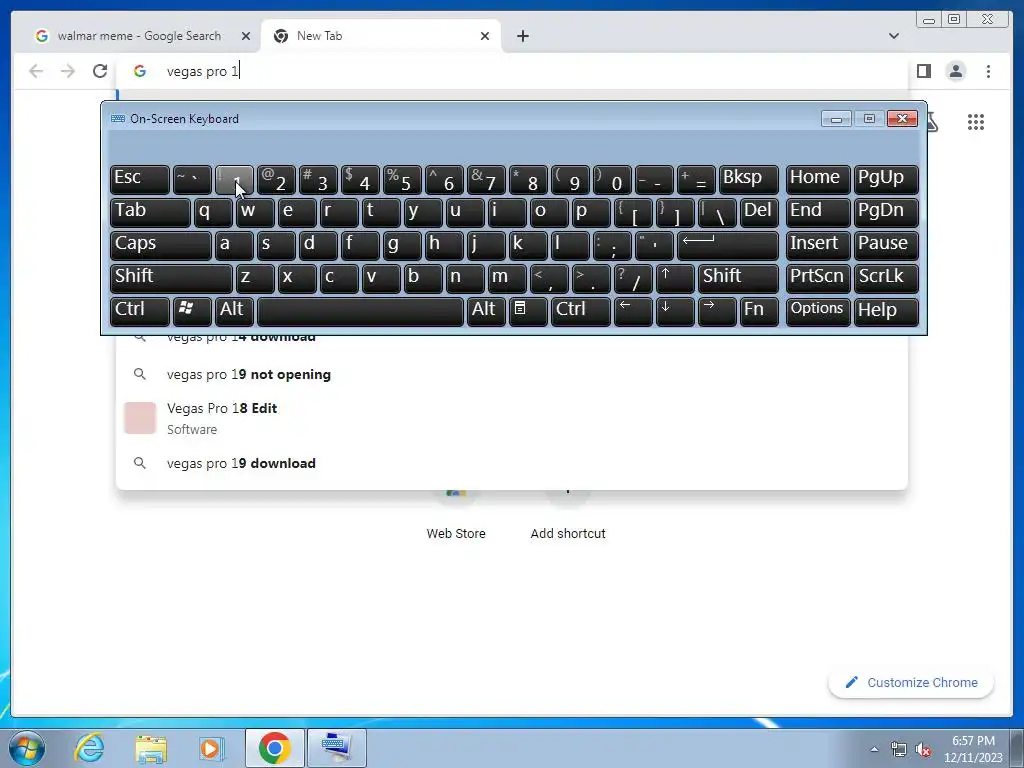Click the Pause key
This screenshot has width=1024, height=768.
886,246
